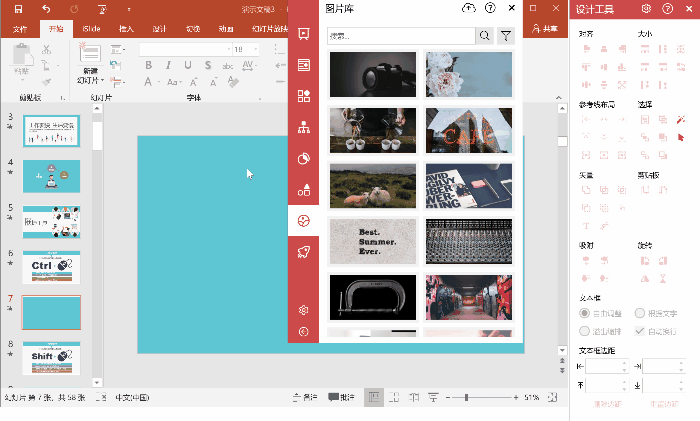Toggle bold text formatting in the ribbon
700x421 pixels.
coord(146,66)
